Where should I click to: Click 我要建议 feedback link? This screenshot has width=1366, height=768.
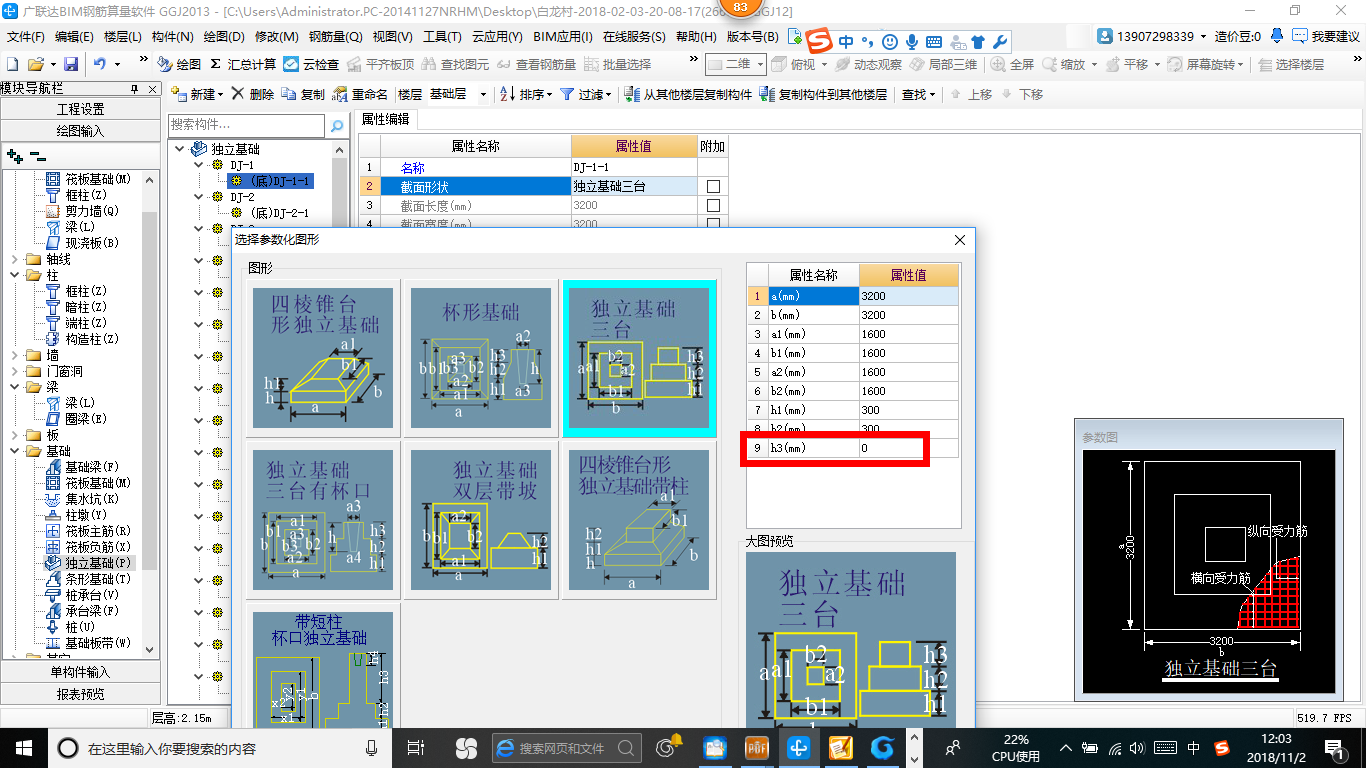point(1326,36)
